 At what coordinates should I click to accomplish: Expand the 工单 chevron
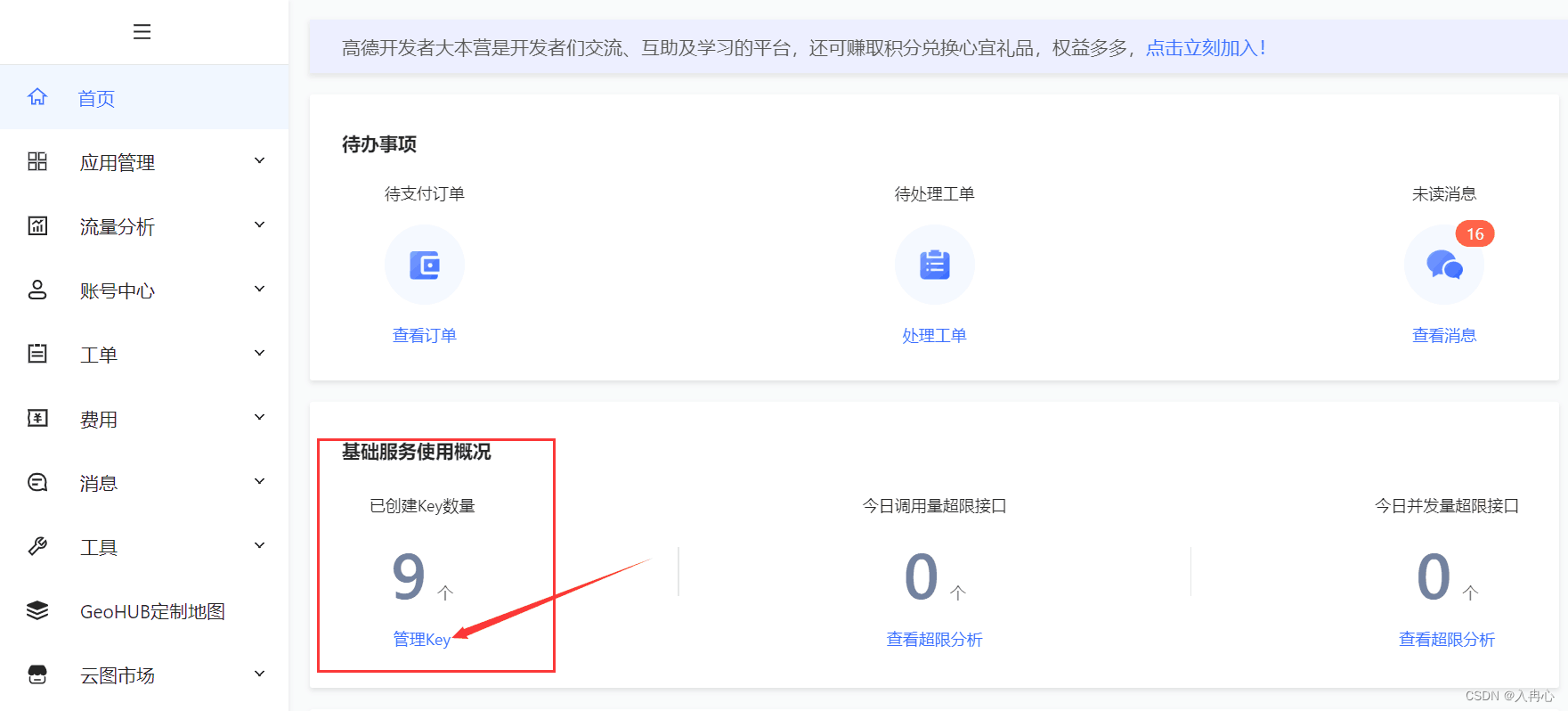tap(260, 353)
